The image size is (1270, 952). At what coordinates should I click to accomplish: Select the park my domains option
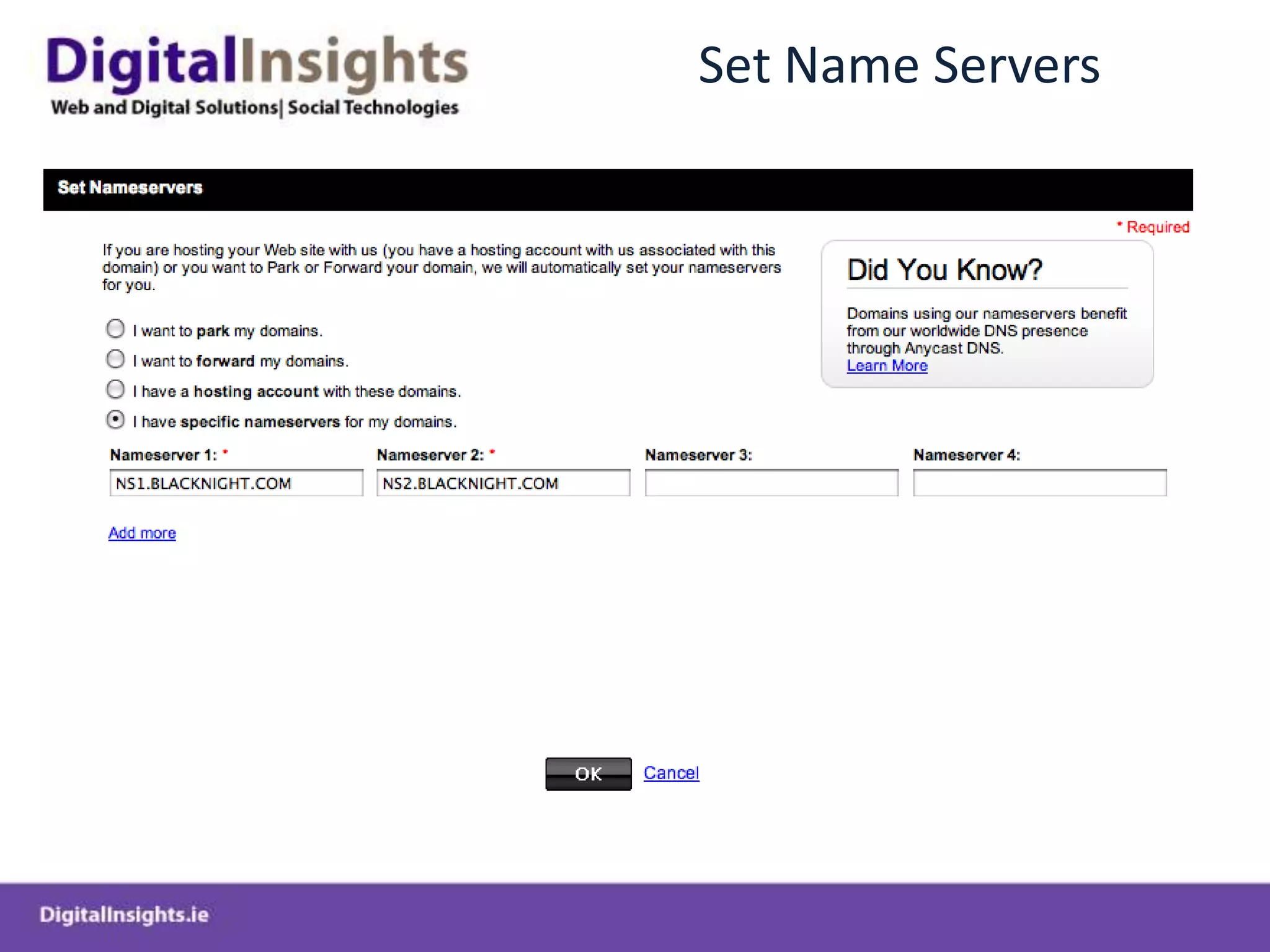(115, 329)
